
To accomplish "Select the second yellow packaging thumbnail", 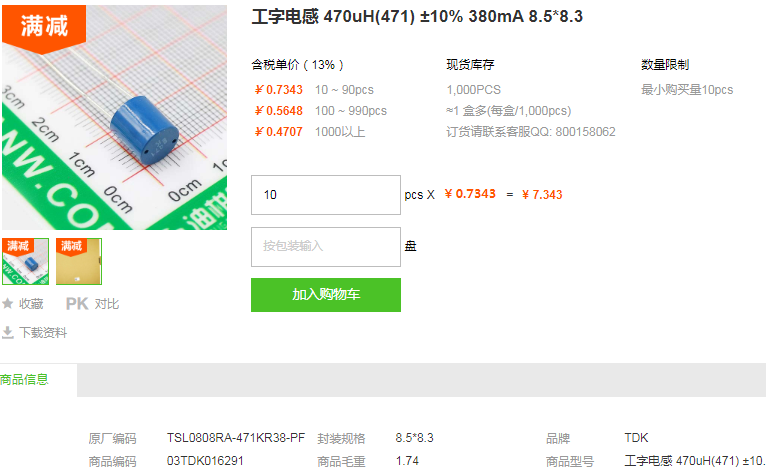I will pyautogui.click(x=79, y=261).
